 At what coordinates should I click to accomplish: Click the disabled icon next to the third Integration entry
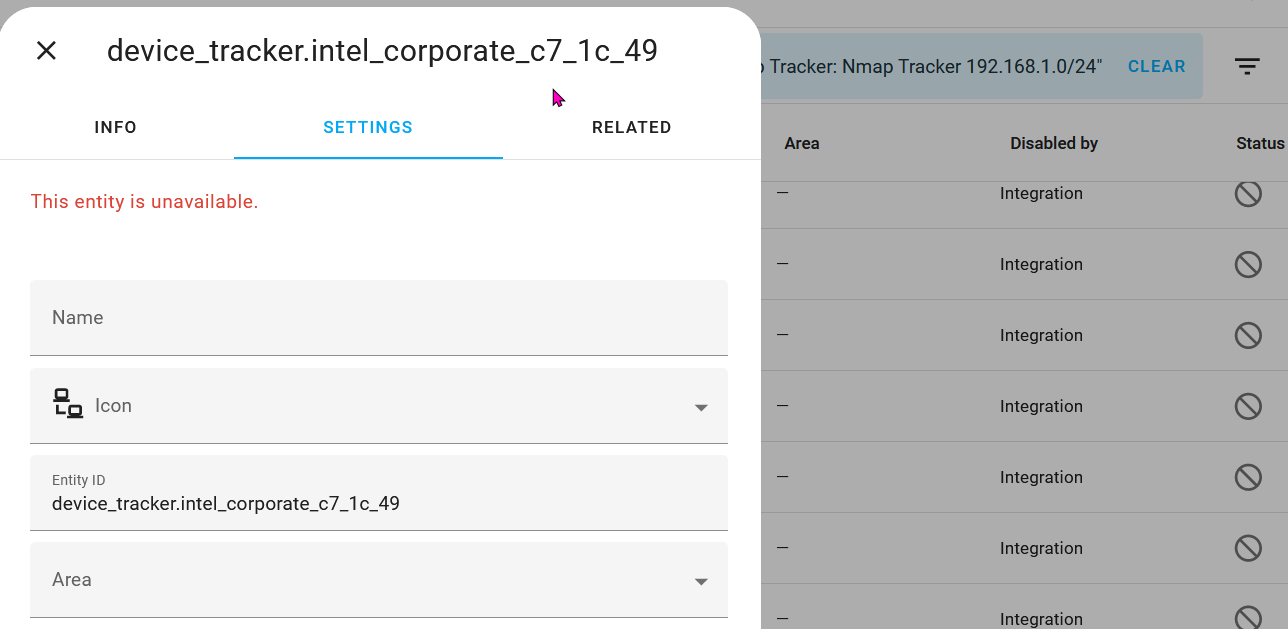point(1248,335)
